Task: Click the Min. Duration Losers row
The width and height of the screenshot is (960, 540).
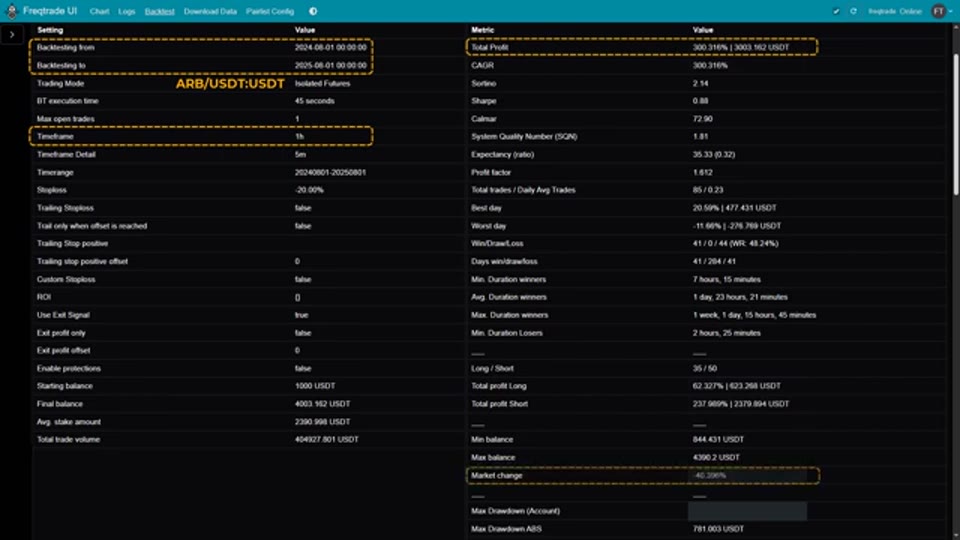Action: 706,333
